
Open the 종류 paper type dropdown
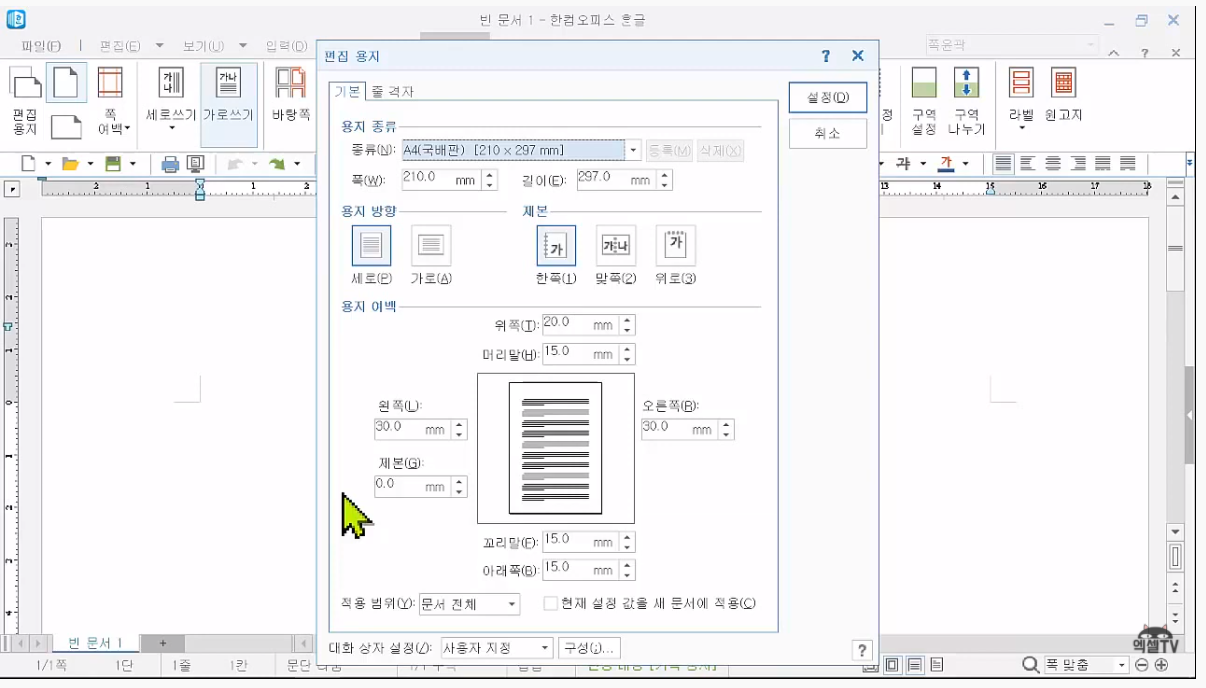[633, 151]
